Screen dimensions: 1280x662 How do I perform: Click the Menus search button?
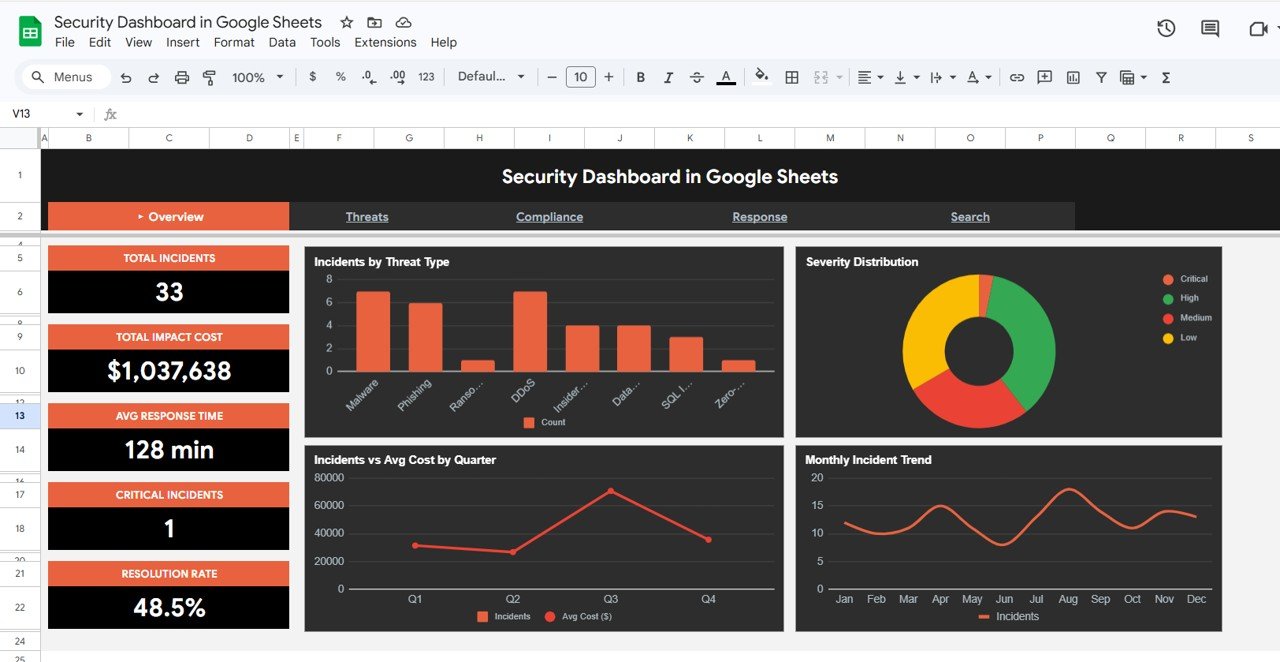65,77
